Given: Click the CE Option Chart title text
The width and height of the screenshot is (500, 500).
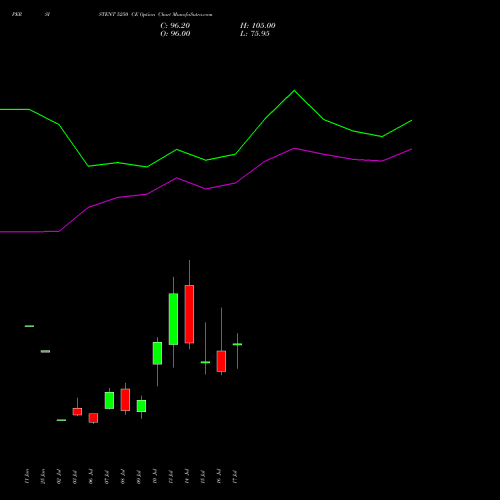Looking at the screenshot, I should [155, 14].
